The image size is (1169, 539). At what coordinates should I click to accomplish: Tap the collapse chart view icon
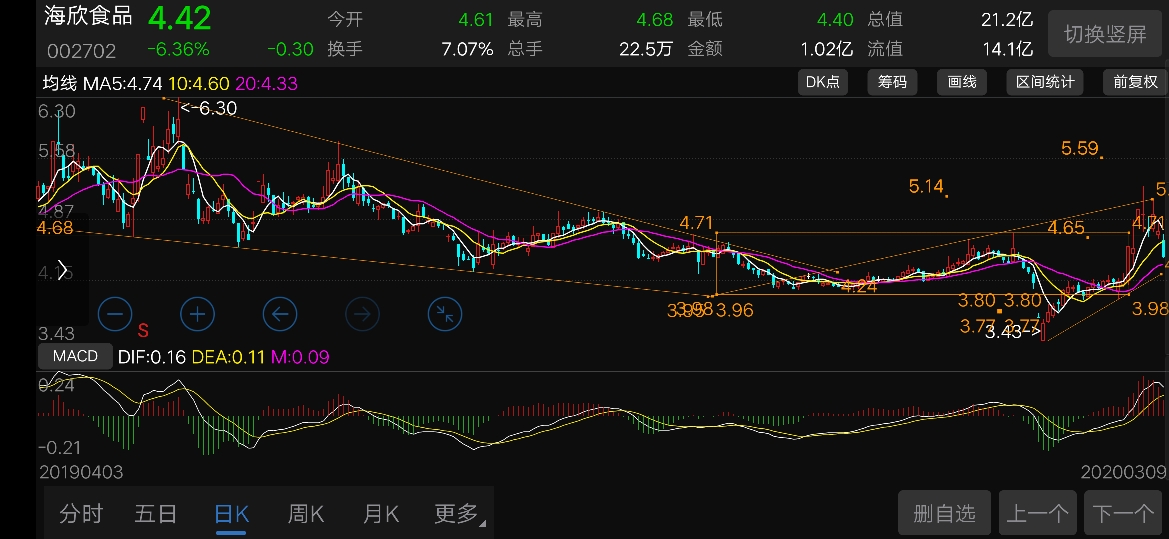[x=445, y=314]
